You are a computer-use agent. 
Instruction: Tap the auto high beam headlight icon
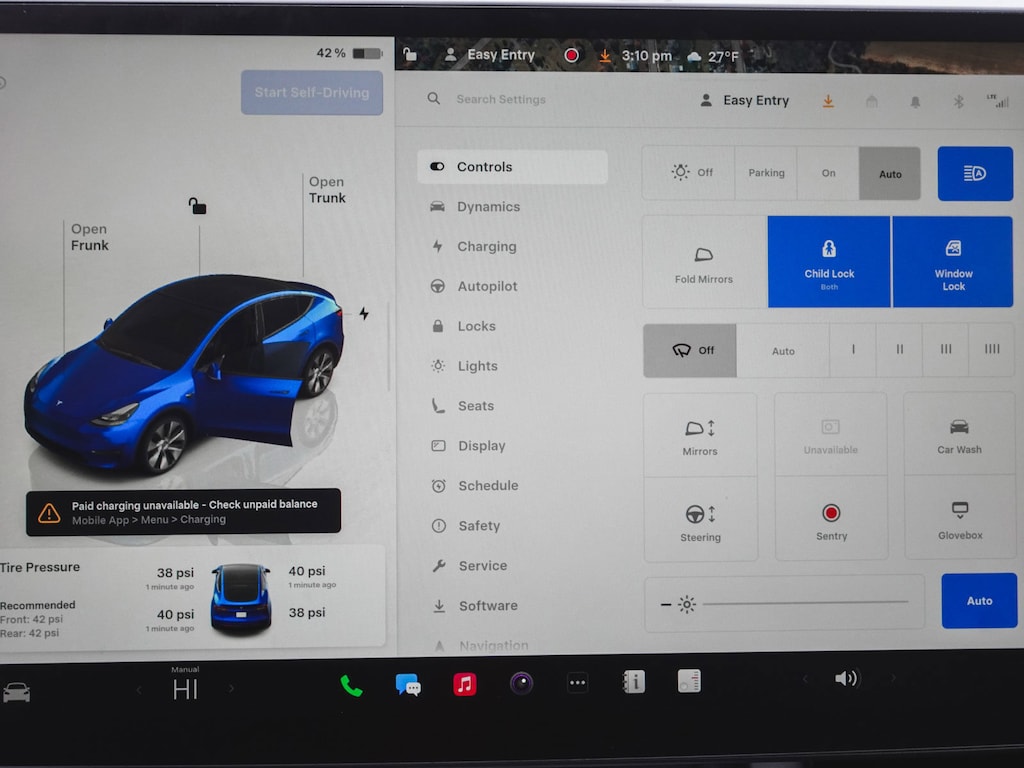974,174
